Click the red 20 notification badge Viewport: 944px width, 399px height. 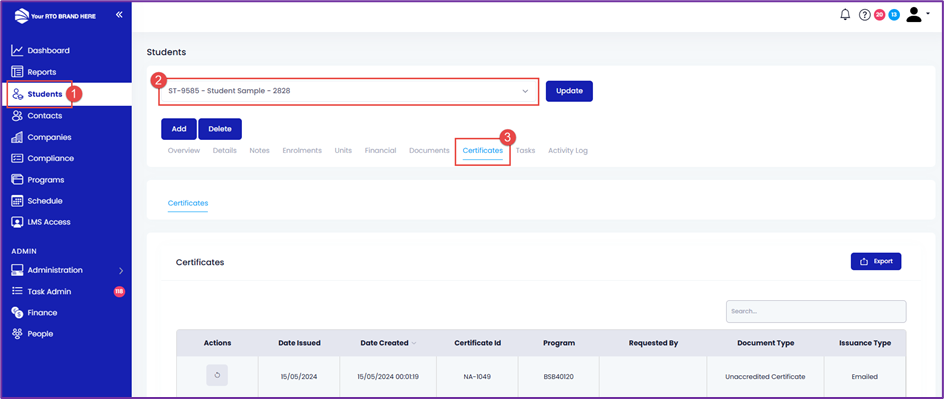tap(879, 15)
